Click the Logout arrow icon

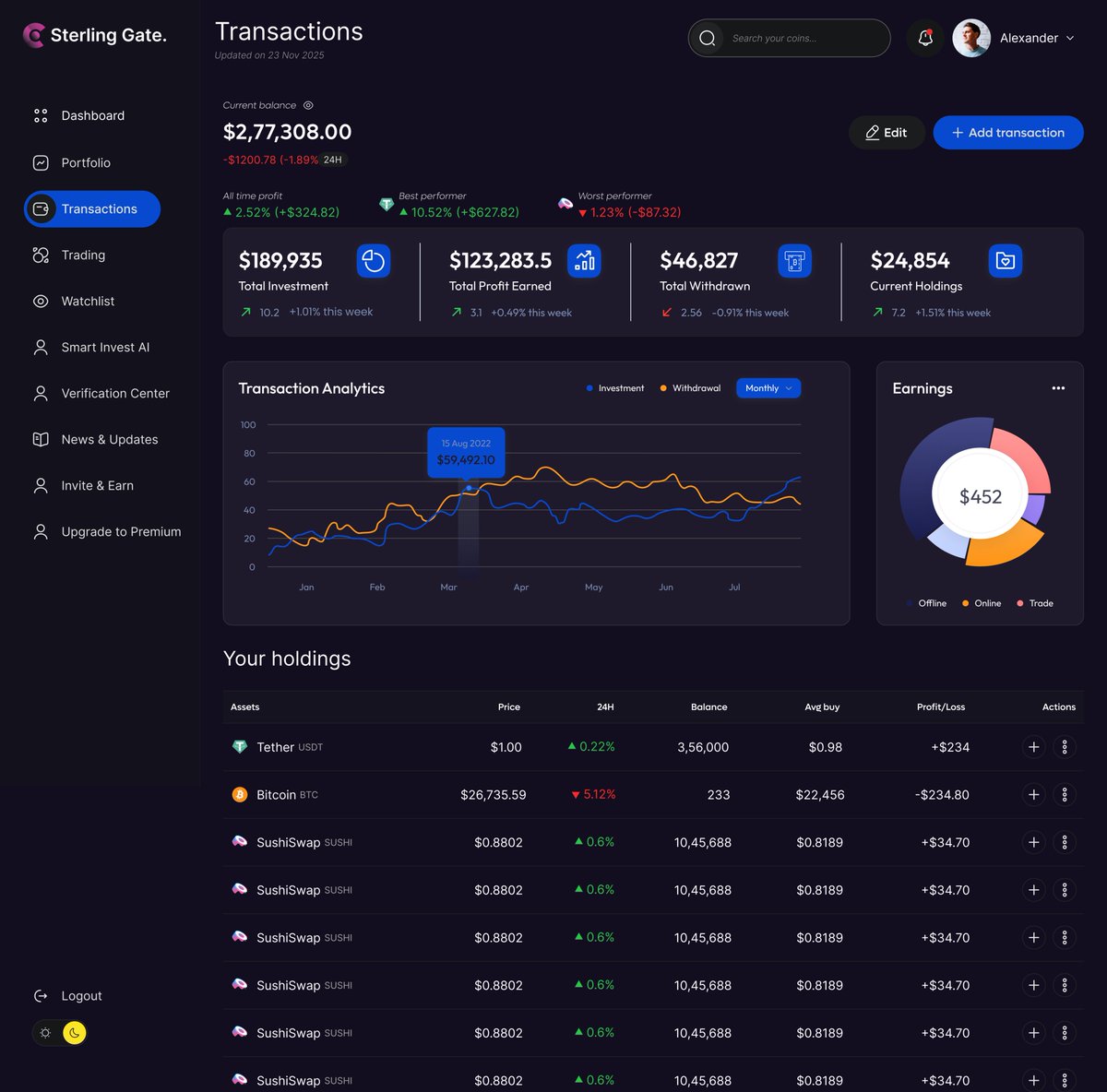point(40,995)
